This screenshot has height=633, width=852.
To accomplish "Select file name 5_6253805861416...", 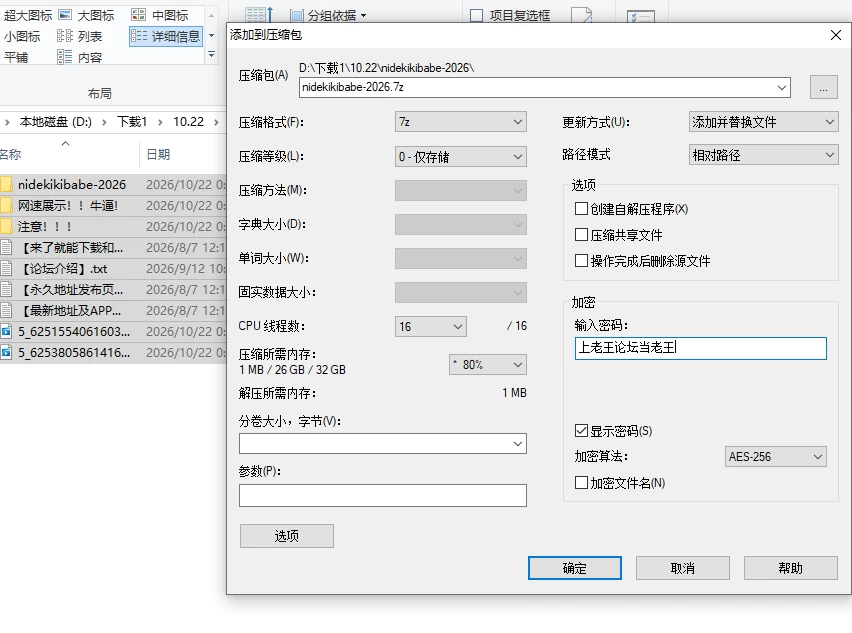I will pos(74,353).
